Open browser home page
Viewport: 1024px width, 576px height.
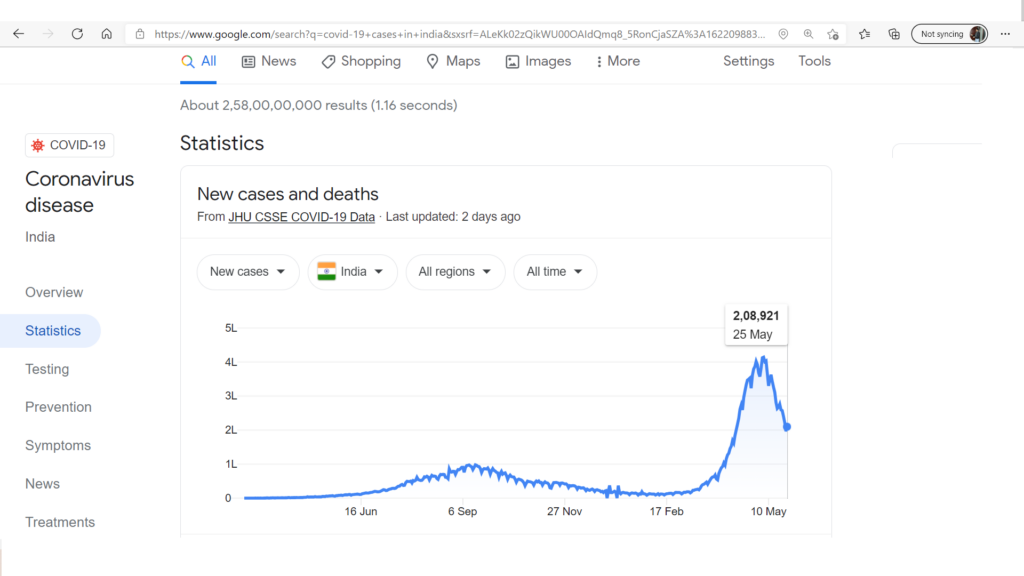click(x=106, y=34)
